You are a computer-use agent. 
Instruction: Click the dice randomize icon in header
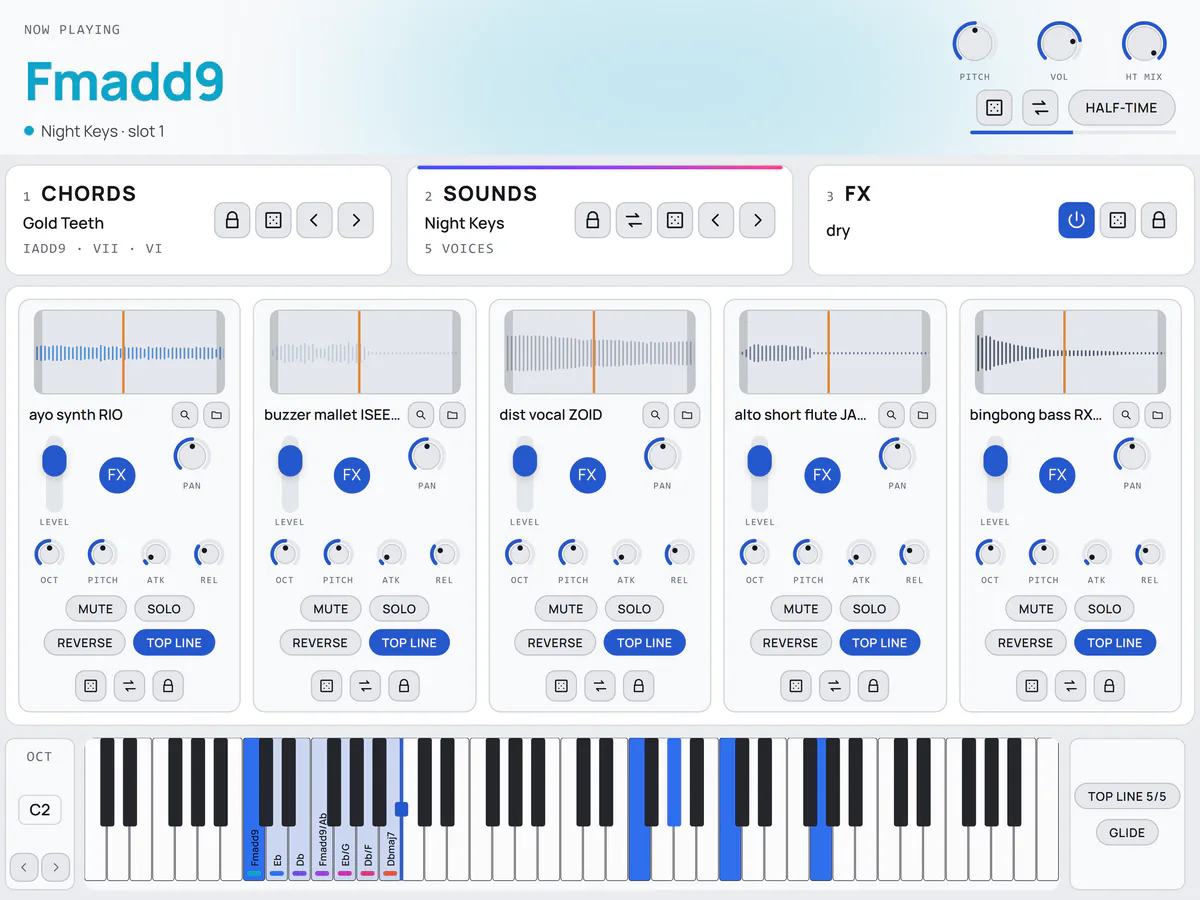coord(994,108)
